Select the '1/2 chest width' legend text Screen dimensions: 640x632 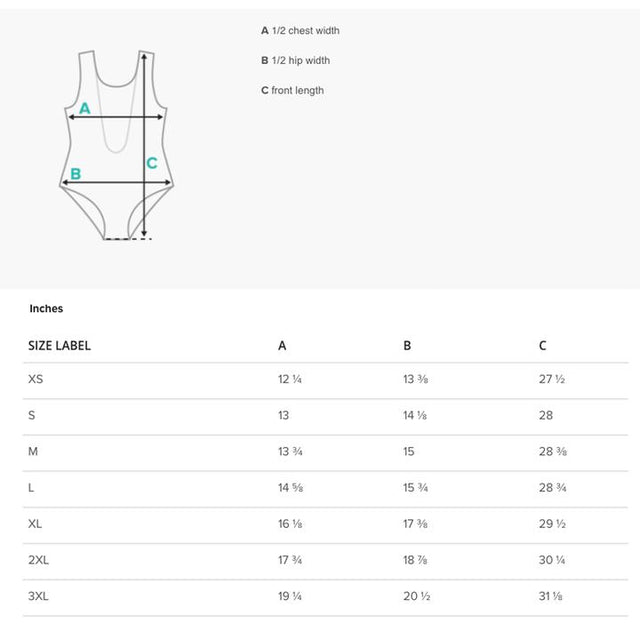pos(306,31)
